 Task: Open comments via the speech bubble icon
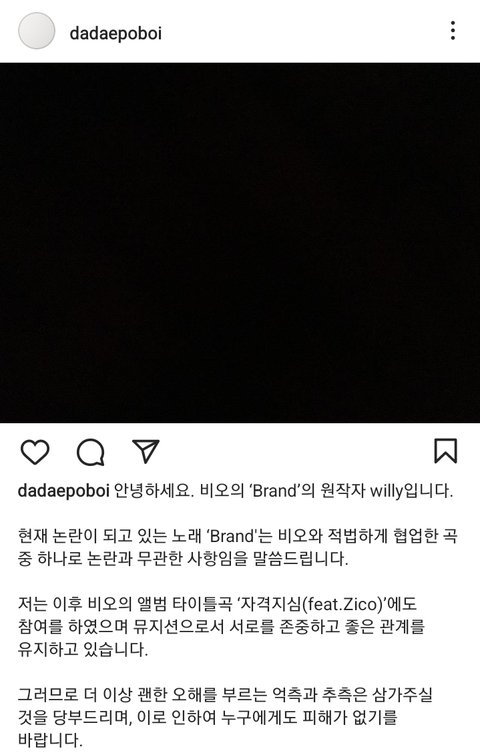pyautogui.click(x=91, y=452)
